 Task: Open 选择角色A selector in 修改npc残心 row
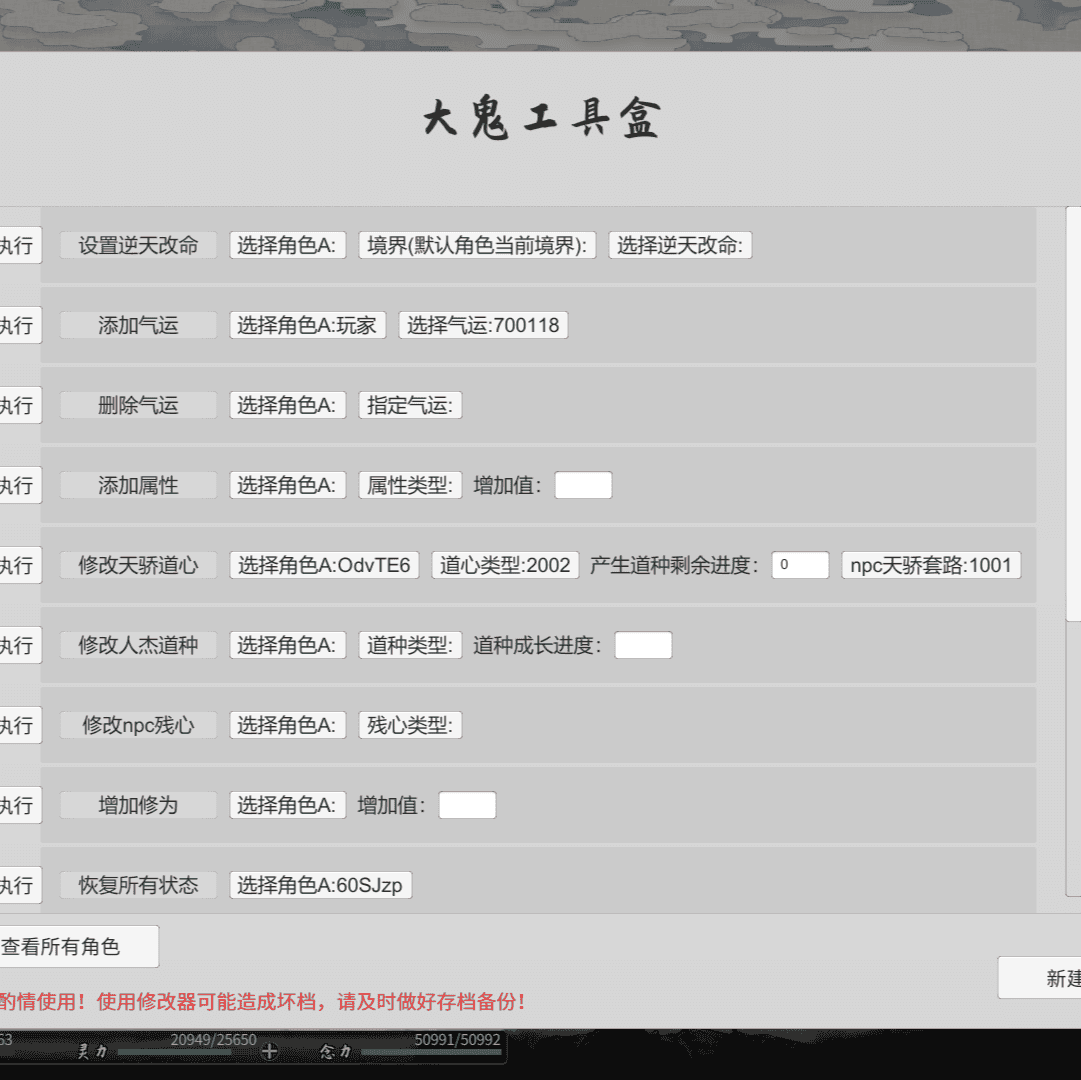click(287, 725)
